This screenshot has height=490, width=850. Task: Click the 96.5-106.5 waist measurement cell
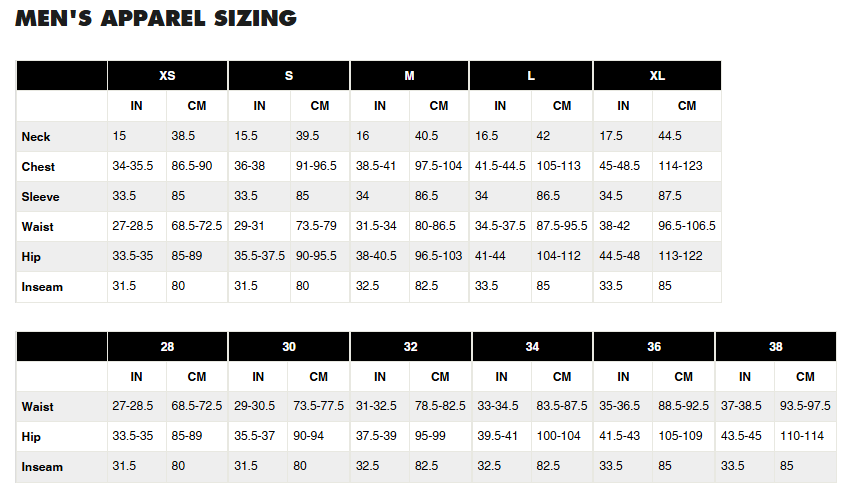(686, 227)
